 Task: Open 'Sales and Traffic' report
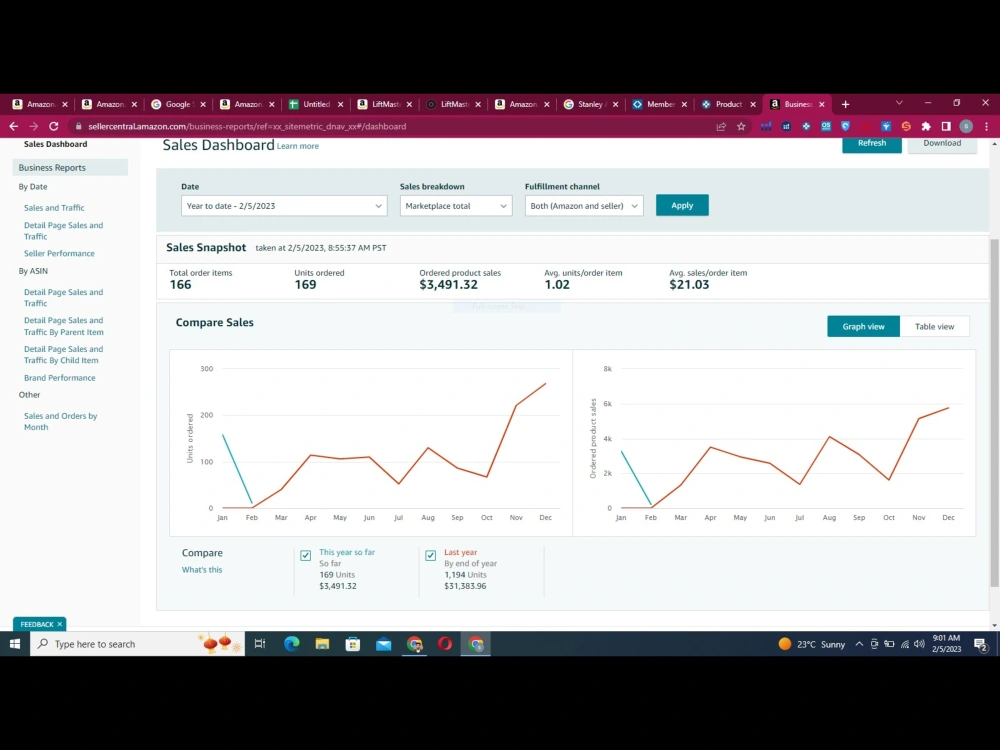point(54,208)
